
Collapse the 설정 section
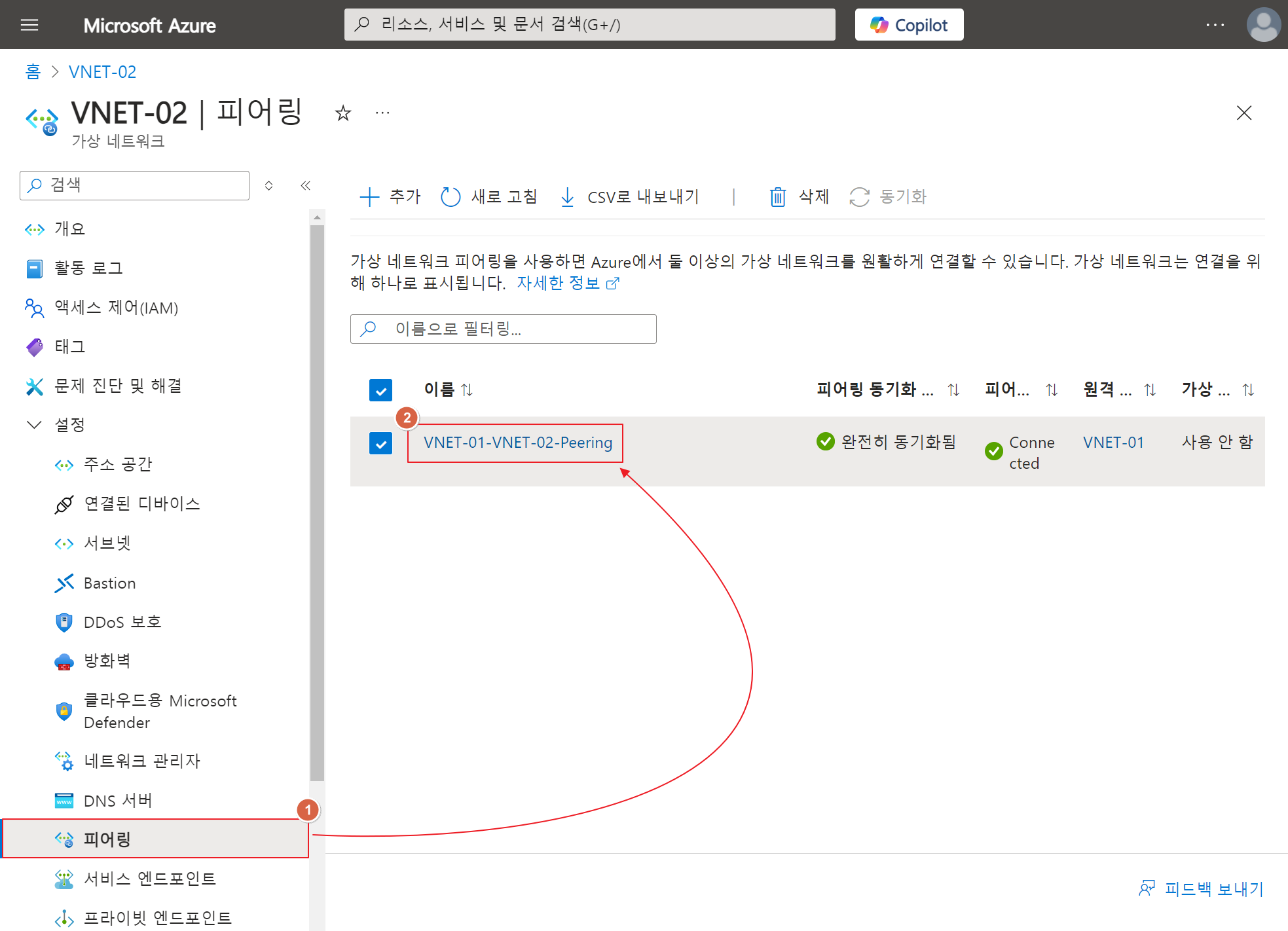pos(34,425)
